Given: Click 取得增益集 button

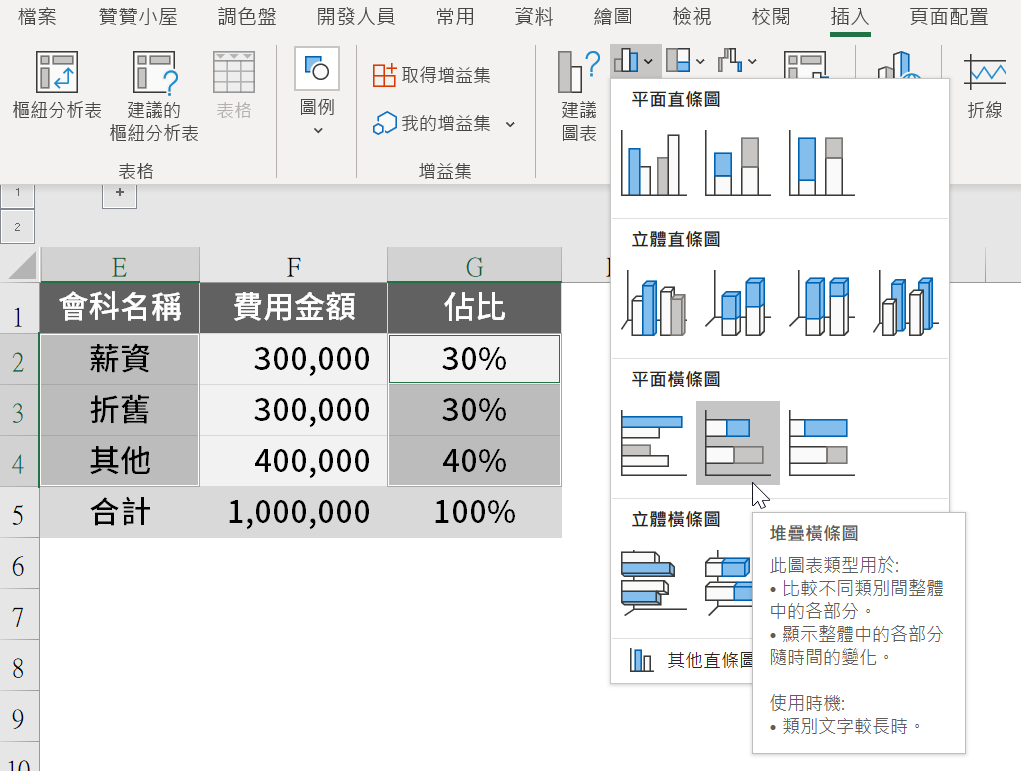Looking at the screenshot, I should [x=432, y=75].
